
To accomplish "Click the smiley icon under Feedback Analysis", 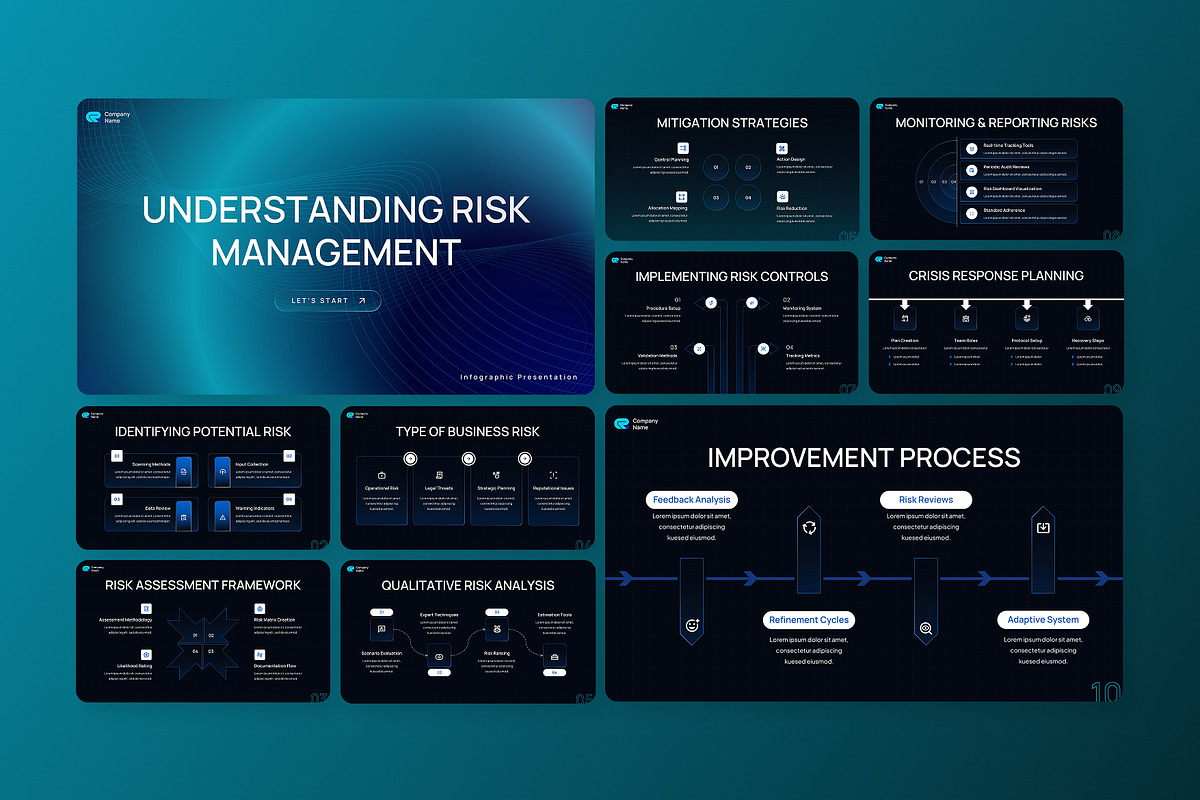I will pos(692,625).
